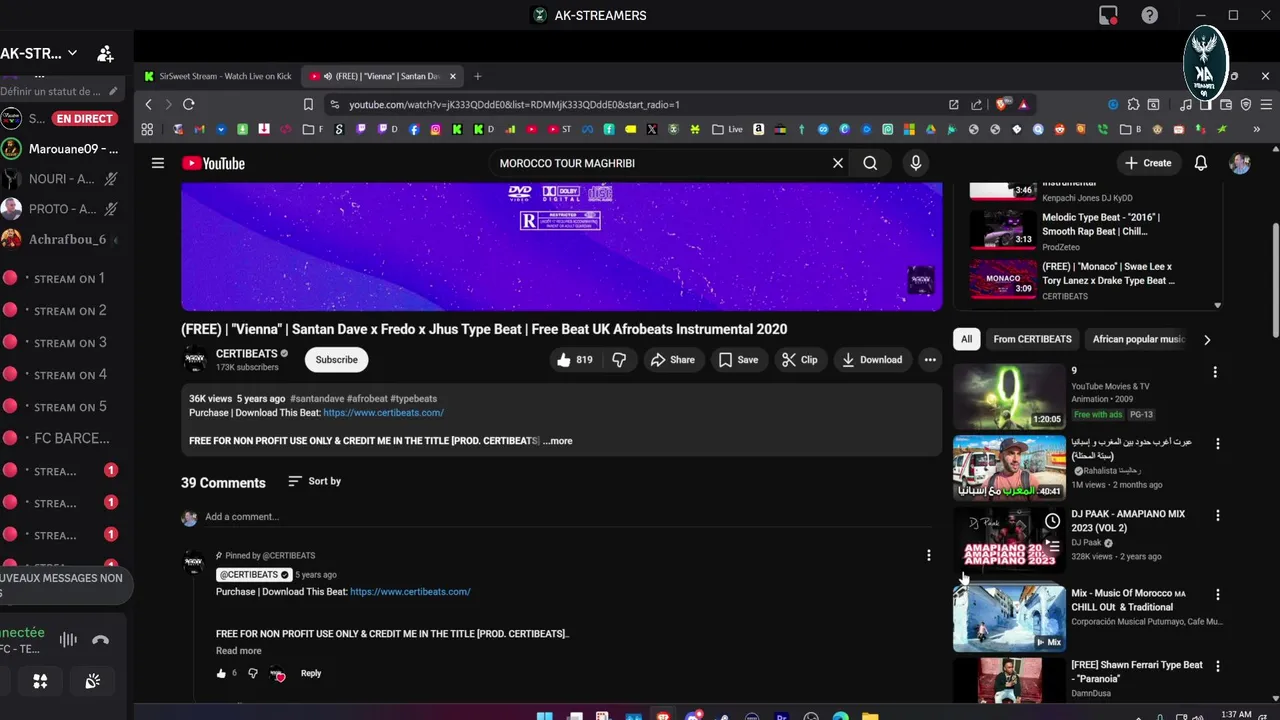Viewport: 1280px width, 720px height.
Task: Open the YouTube account avatar menu
Action: tap(1240, 163)
